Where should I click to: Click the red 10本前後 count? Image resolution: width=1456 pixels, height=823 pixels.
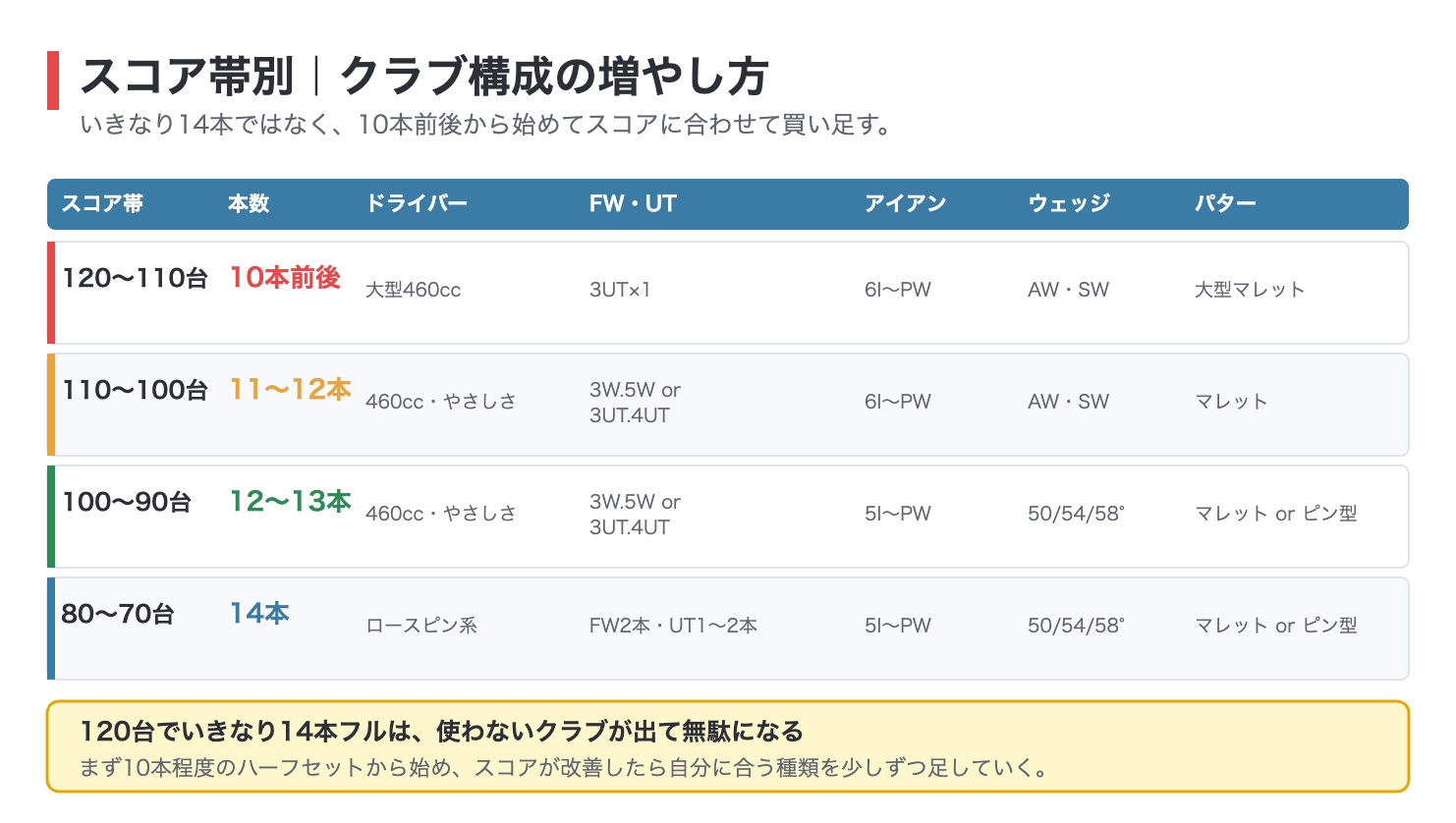pyautogui.click(x=285, y=278)
